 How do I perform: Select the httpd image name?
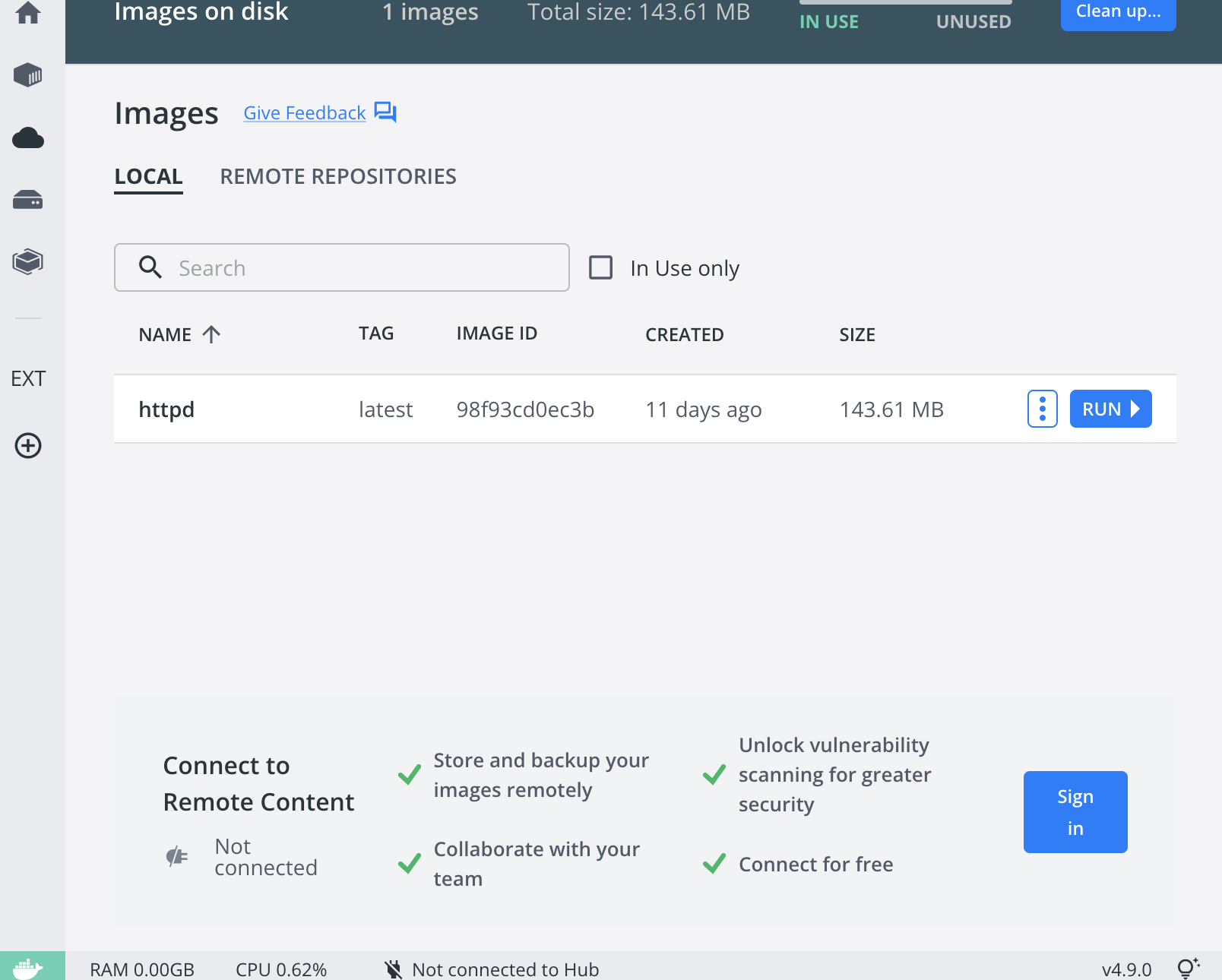(x=166, y=410)
